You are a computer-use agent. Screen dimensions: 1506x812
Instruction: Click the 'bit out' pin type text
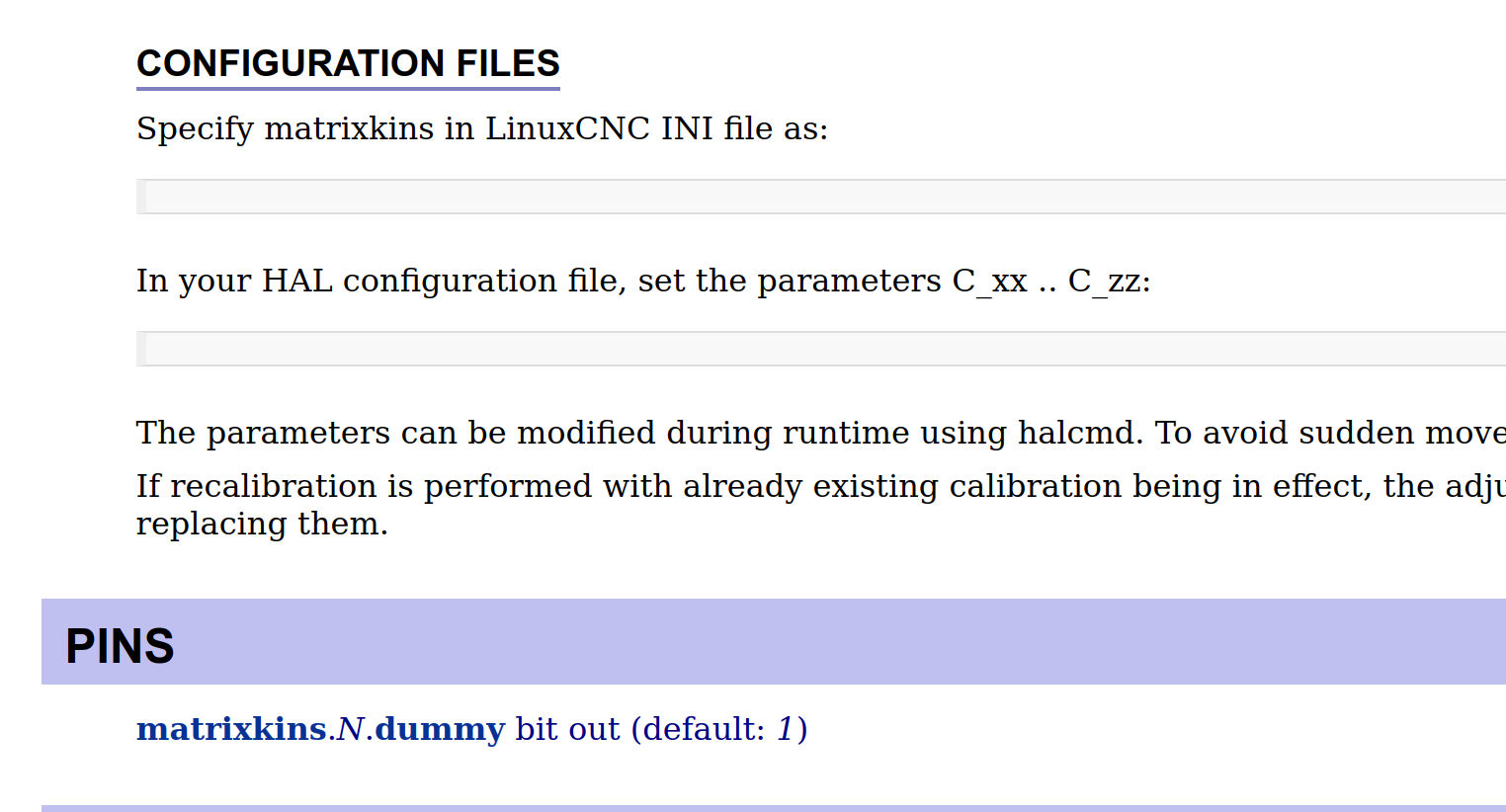567,729
